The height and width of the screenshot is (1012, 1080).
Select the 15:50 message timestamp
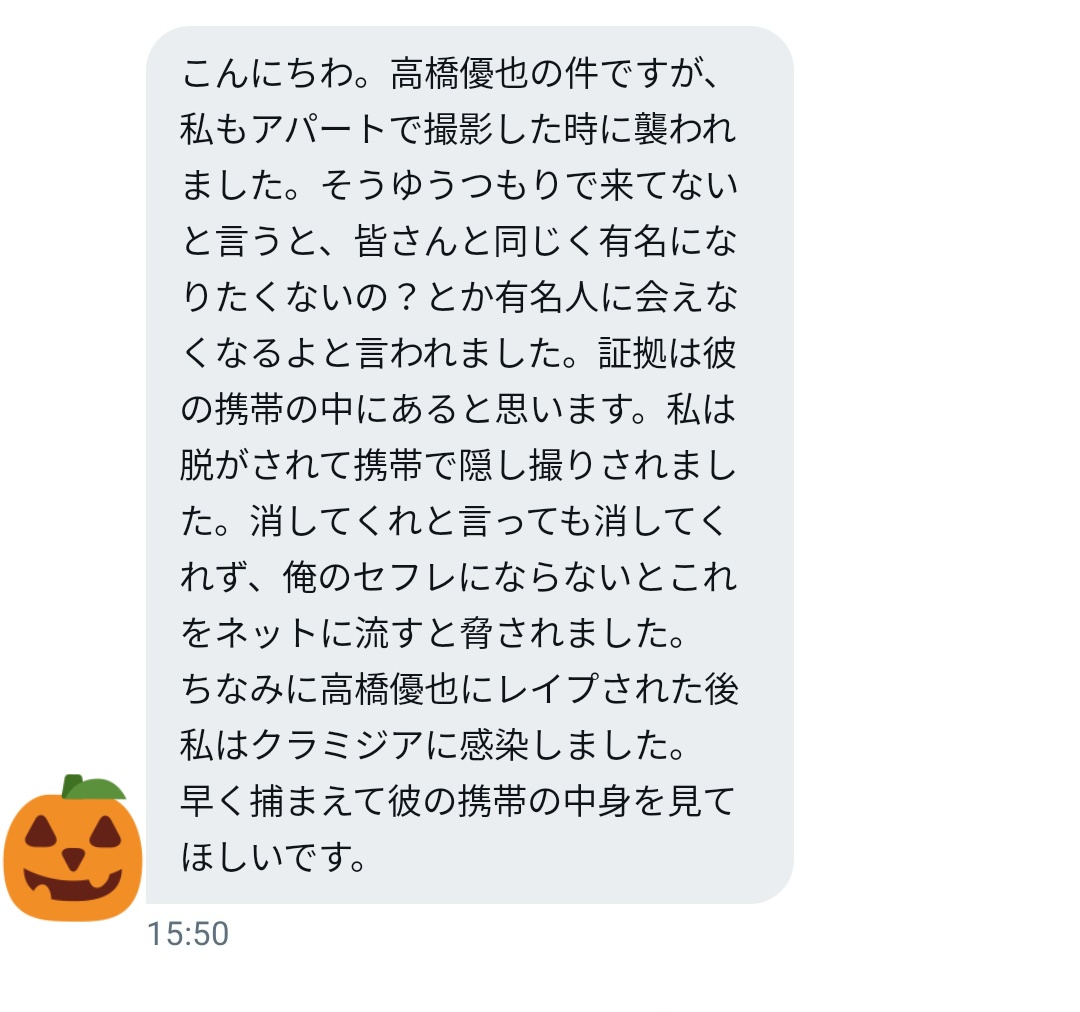(x=187, y=934)
